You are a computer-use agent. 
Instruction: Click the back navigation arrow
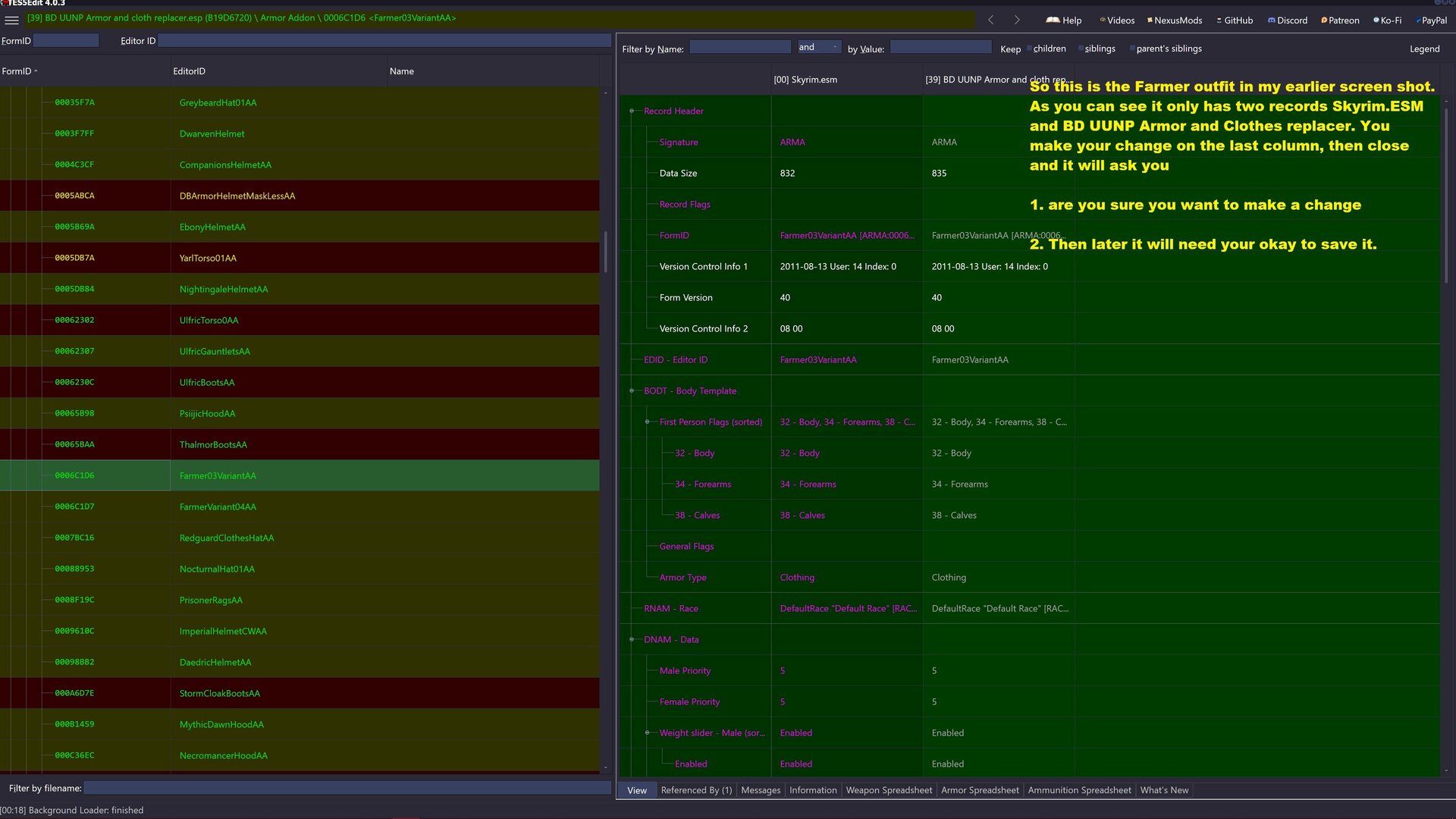(990, 20)
